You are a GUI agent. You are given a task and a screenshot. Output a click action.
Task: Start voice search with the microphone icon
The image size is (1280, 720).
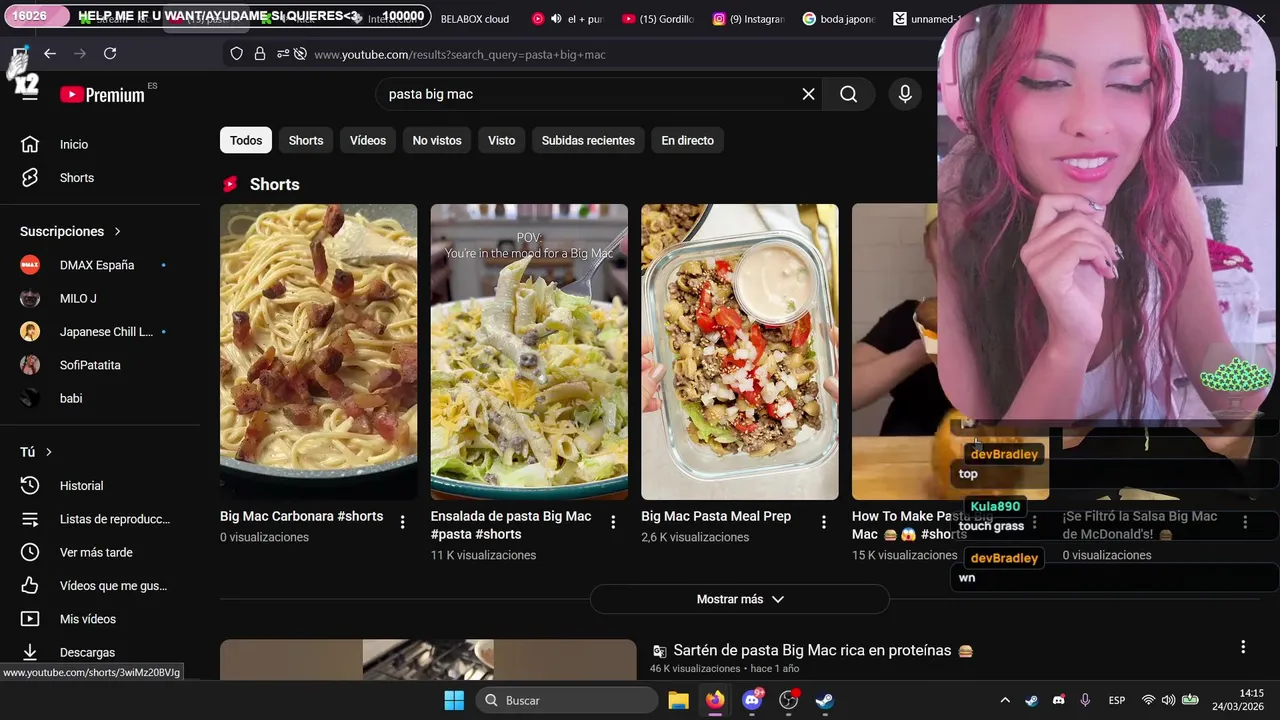pos(905,94)
